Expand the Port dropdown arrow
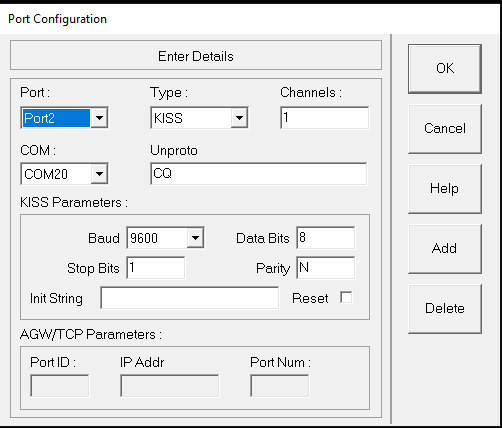502x428 pixels. point(99,118)
